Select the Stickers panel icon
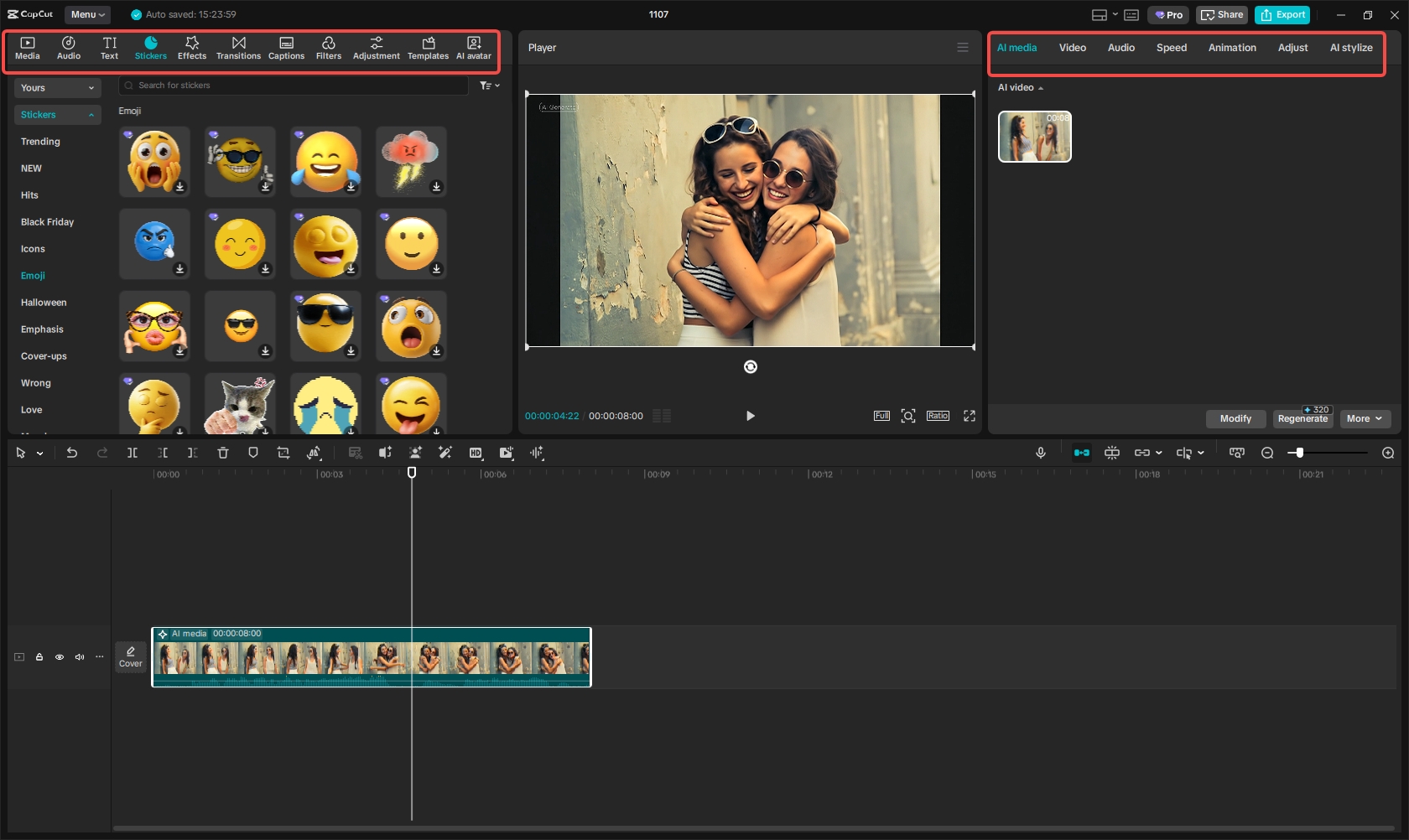Viewport: 1409px width, 840px height. click(x=151, y=48)
